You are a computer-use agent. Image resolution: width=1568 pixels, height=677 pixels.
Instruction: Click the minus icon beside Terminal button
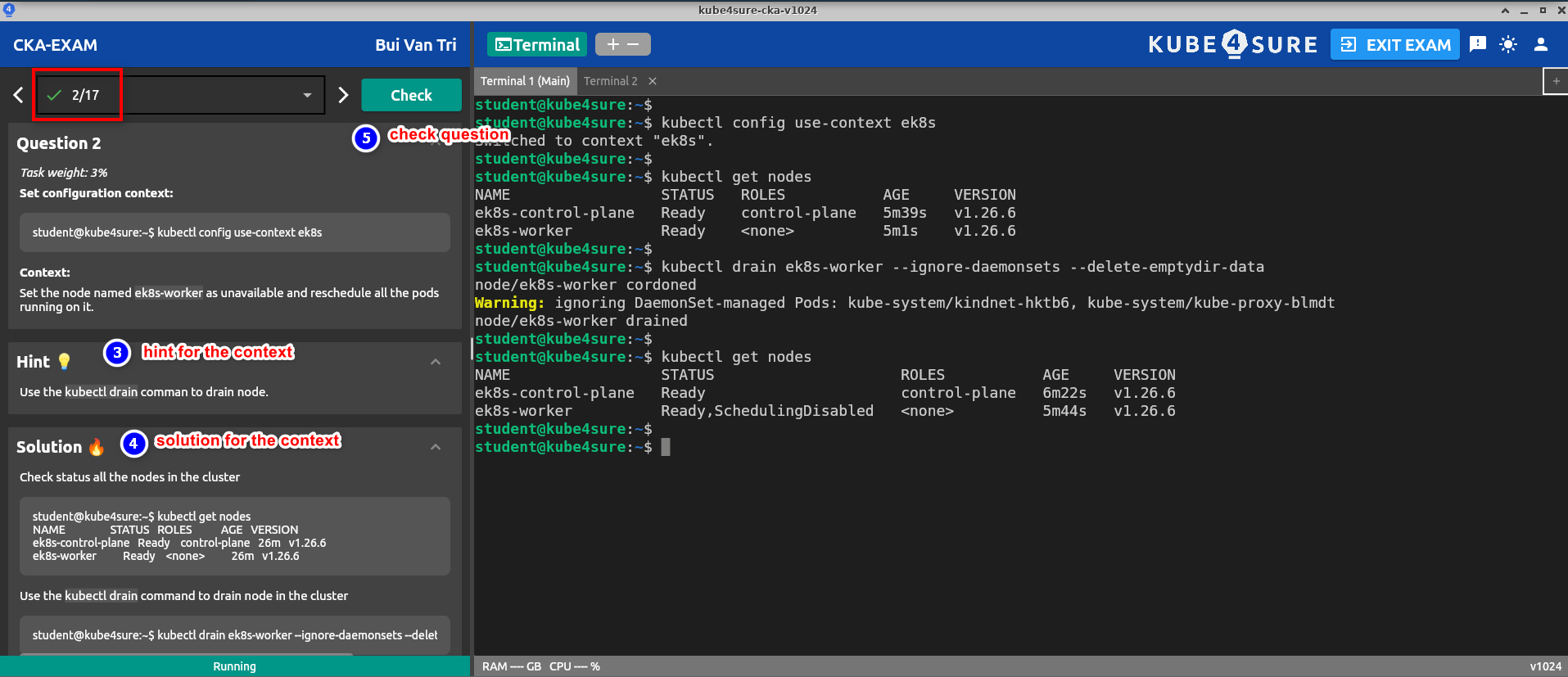coord(634,44)
